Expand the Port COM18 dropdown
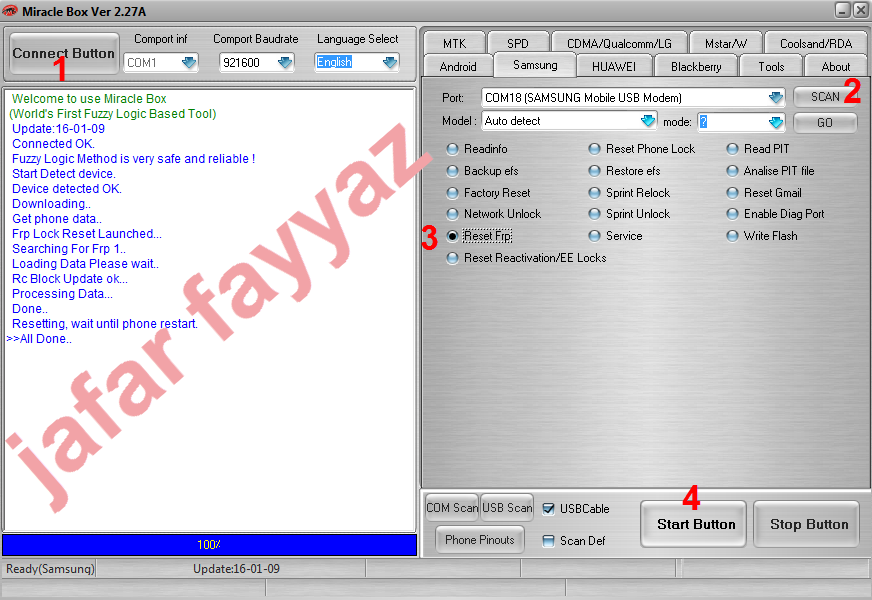872x600 pixels. point(775,98)
